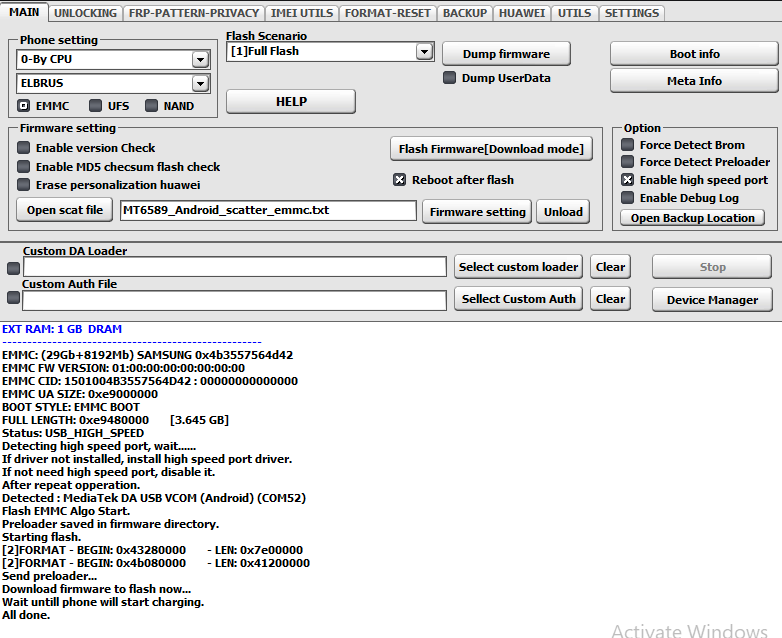Screen dimensions: 782x638
Task: Expand the Flash Scenario Full Flash dropdown
Action: click(x=424, y=51)
